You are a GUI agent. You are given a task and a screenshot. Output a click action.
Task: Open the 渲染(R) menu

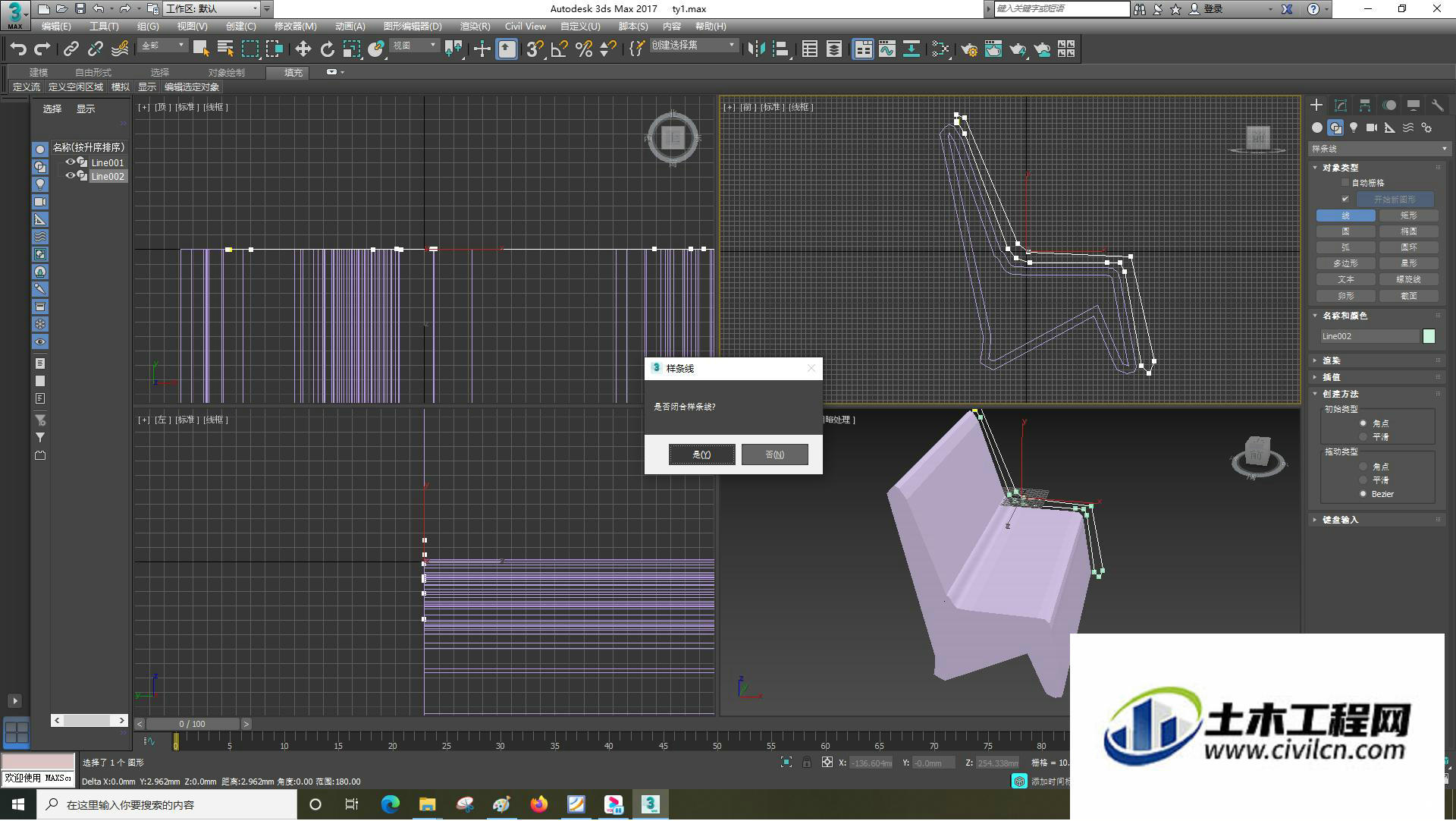point(475,27)
